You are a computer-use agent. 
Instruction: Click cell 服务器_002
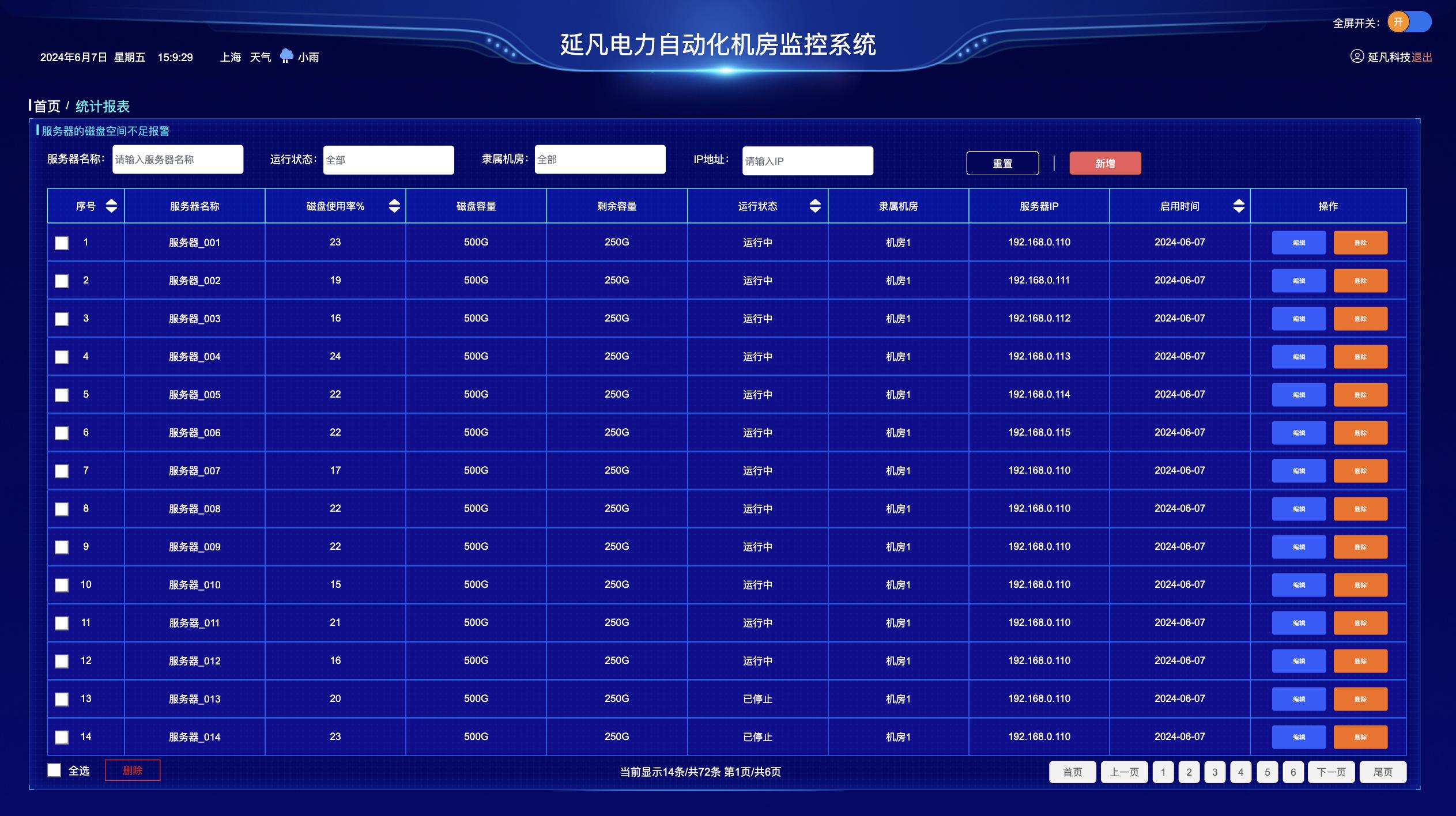pos(195,281)
